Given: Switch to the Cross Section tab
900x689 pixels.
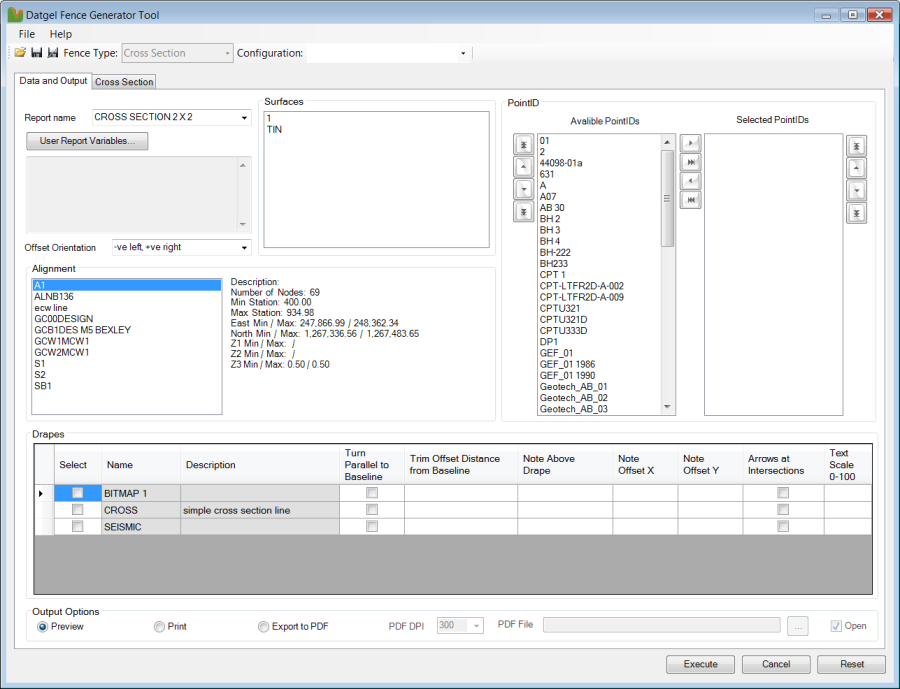Looking at the screenshot, I should pyautogui.click(x=124, y=82).
